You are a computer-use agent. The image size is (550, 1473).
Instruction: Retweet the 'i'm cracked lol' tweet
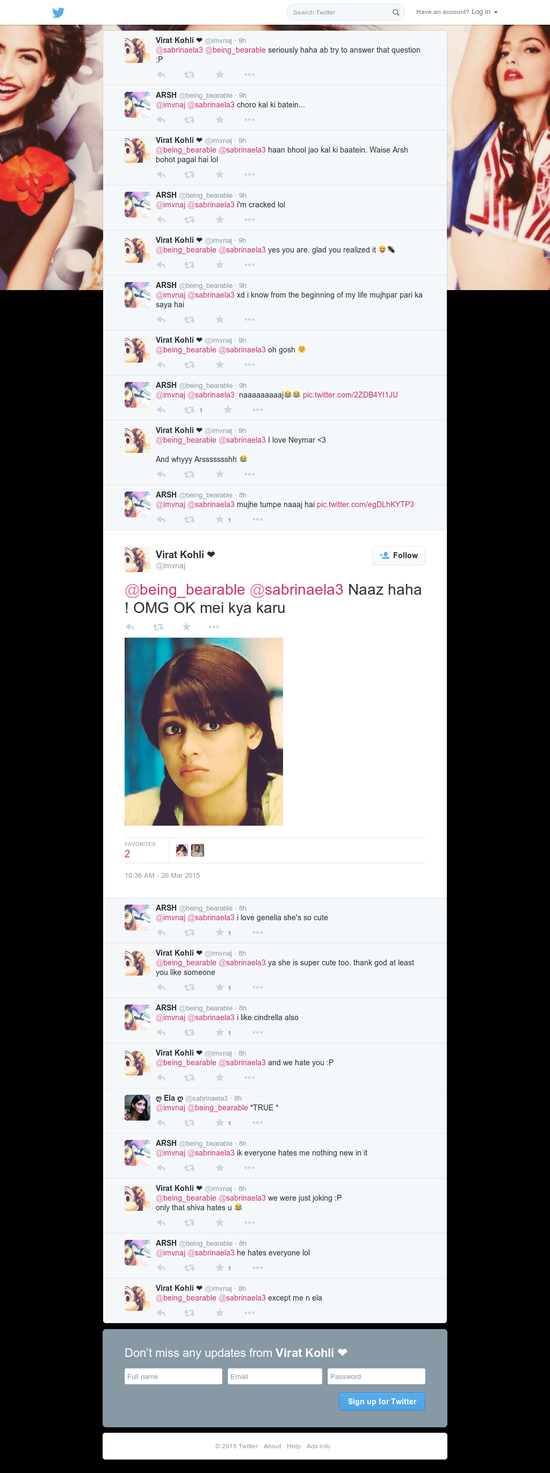click(x=190, y=220)
